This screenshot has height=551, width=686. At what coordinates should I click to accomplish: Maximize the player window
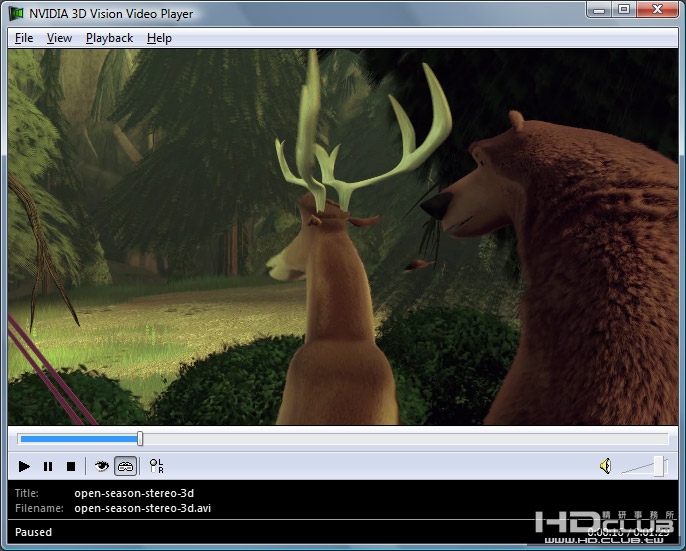[624, 9]
